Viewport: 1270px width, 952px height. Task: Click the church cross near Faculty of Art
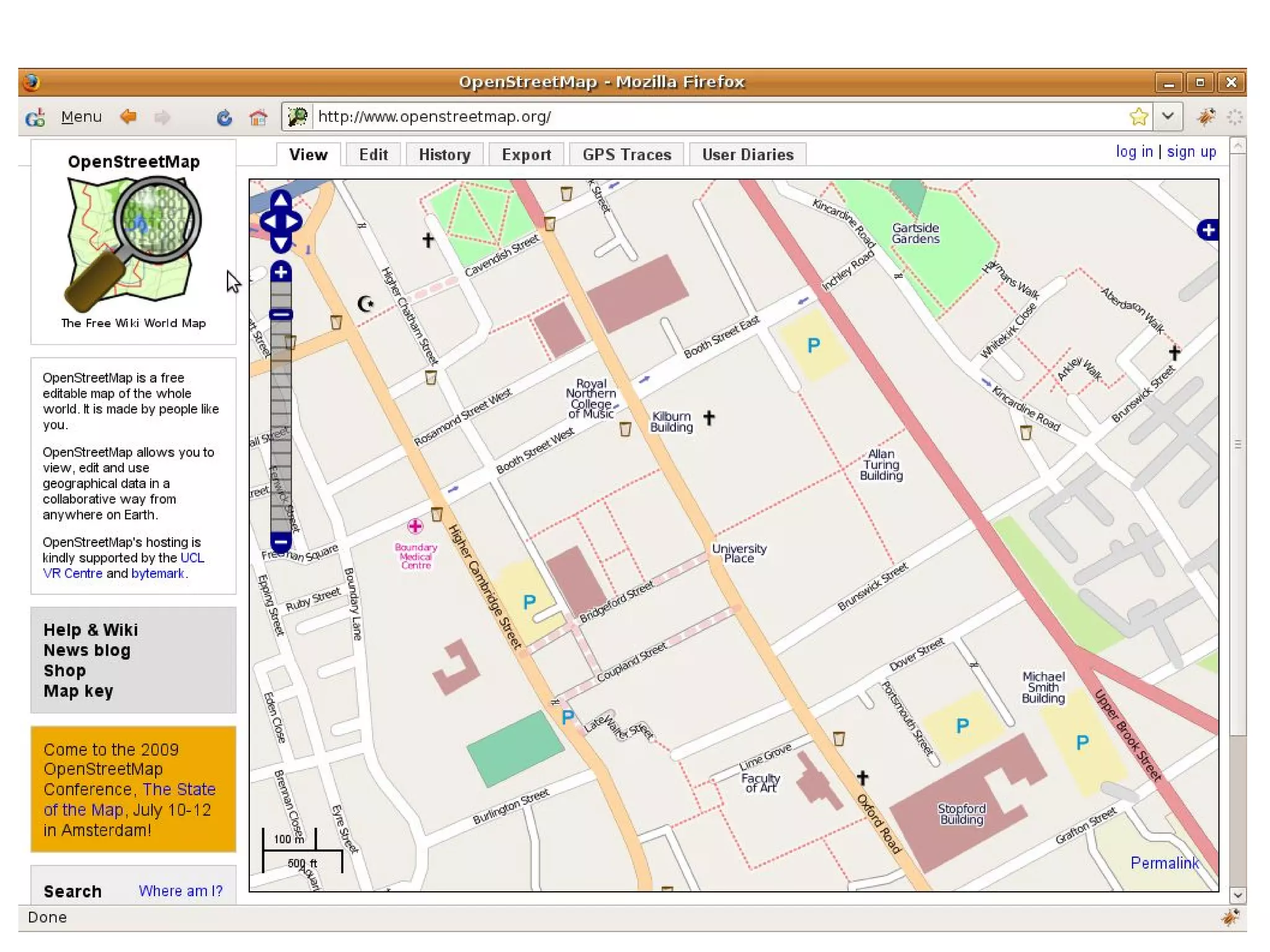coord(863,777)
